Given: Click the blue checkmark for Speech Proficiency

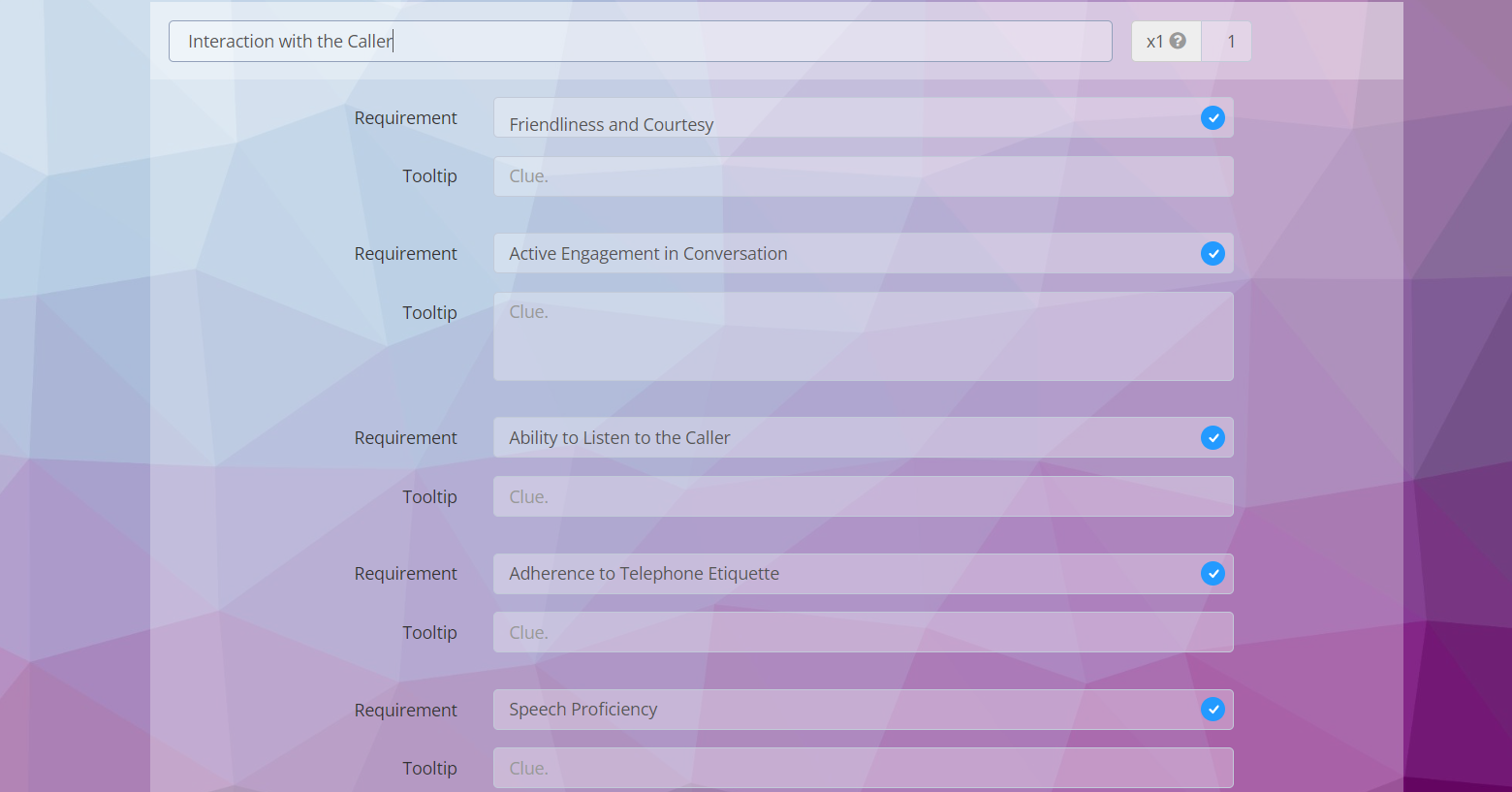Looking at the screenshot, I should pos(1213,710).
